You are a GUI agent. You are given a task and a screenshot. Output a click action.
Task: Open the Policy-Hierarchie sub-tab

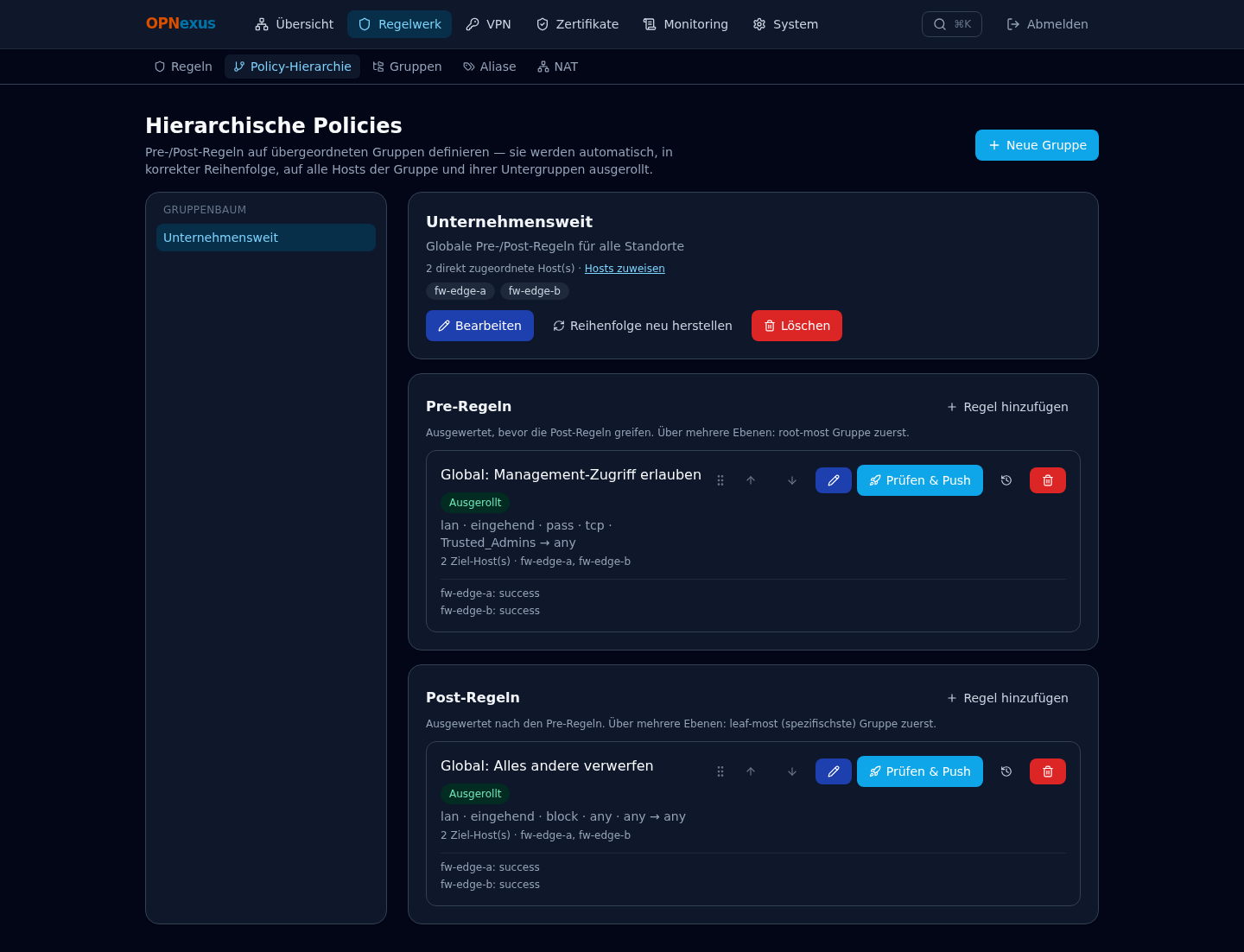(x=292, y=67)
